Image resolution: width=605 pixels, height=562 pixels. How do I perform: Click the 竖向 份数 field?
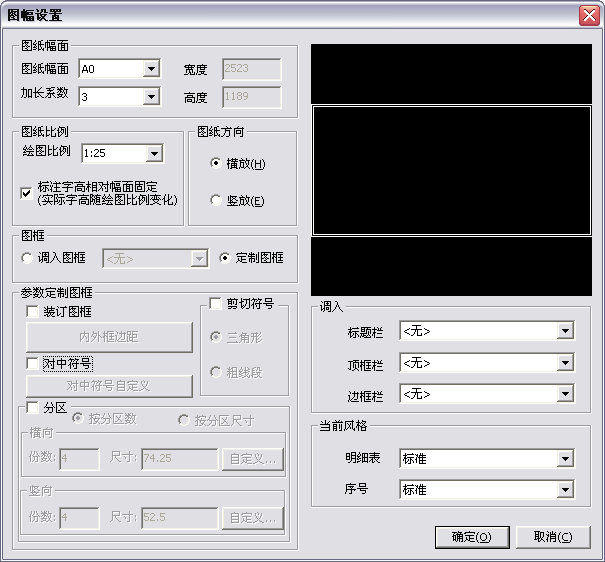79,518
